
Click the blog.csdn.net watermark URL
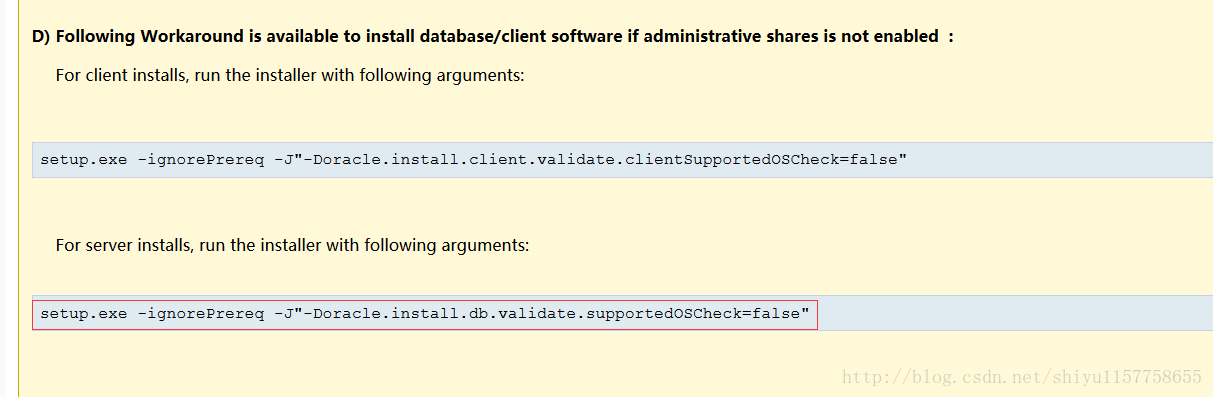[1022, 377]
